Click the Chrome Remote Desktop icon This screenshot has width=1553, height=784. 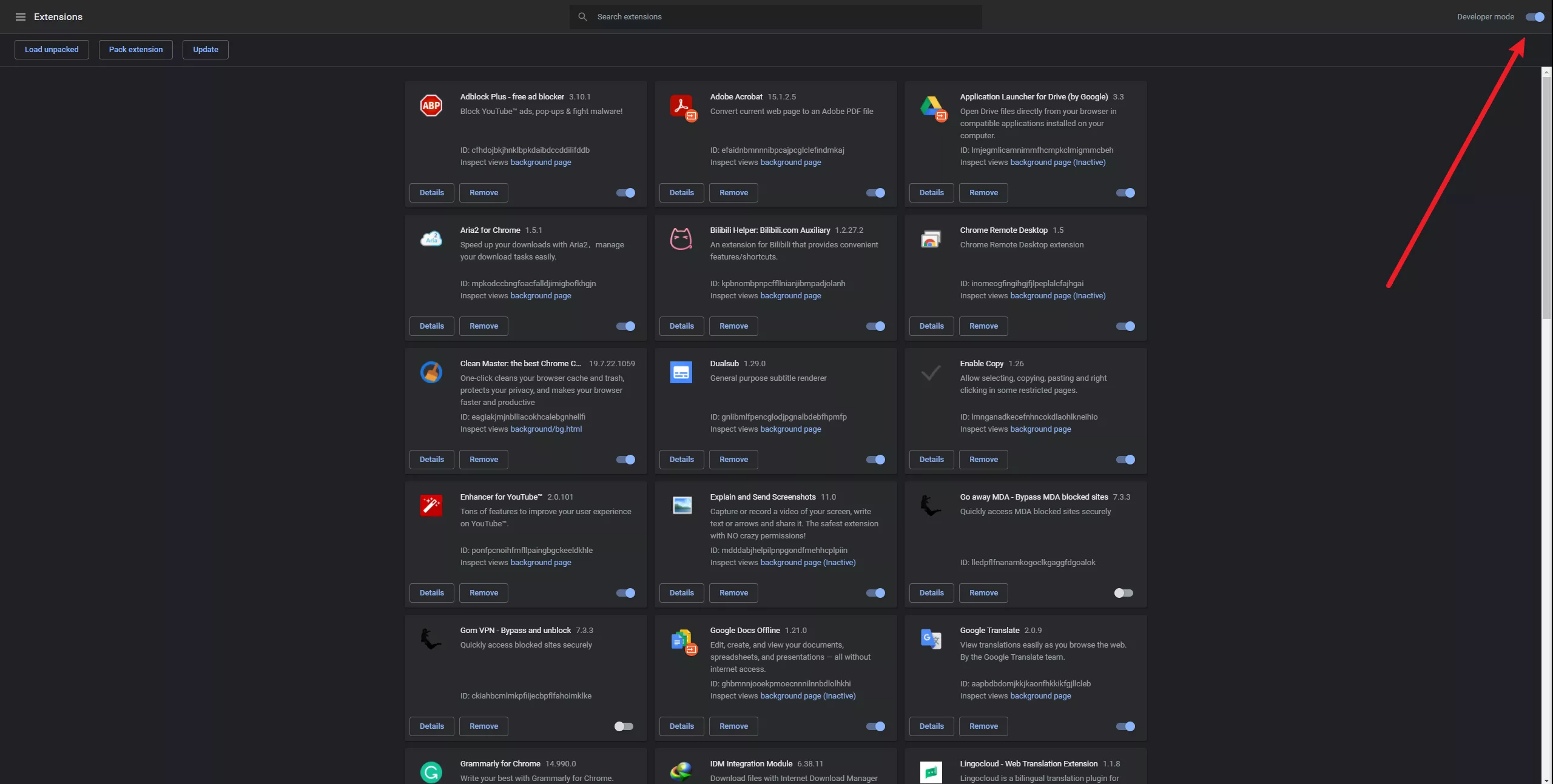pyautogui.click(x=931, y=239)
